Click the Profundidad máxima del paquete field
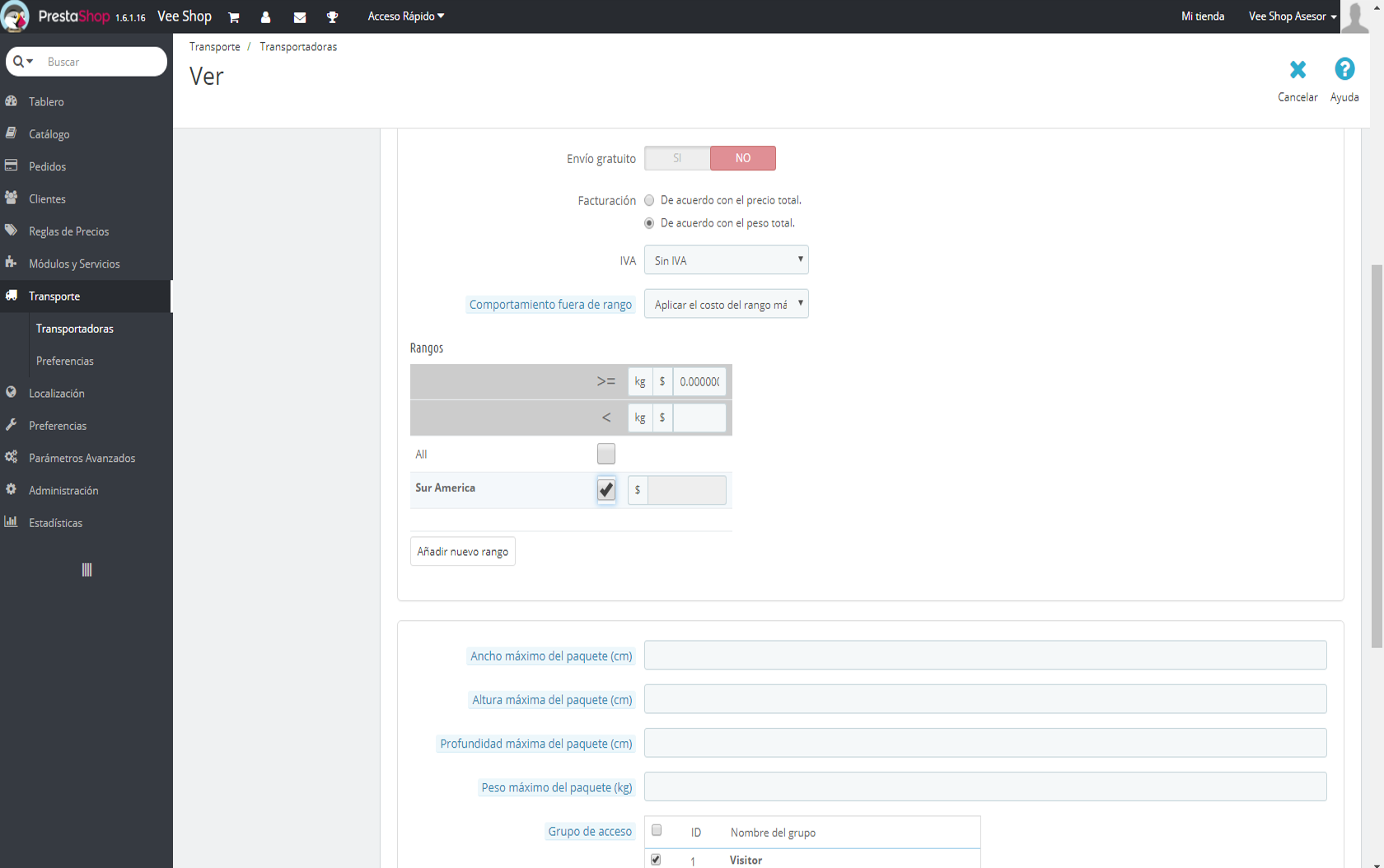 tap(985, 743)
